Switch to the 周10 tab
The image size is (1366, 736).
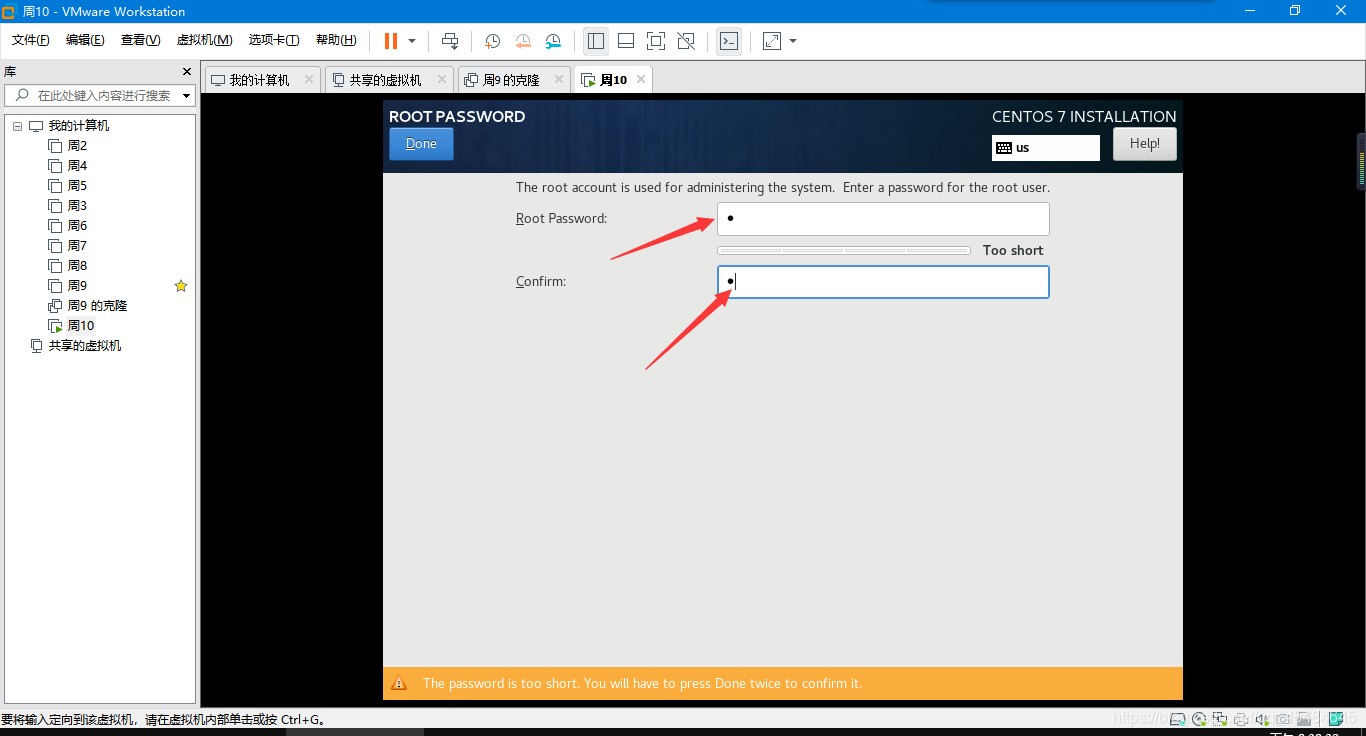click(613, 80)
